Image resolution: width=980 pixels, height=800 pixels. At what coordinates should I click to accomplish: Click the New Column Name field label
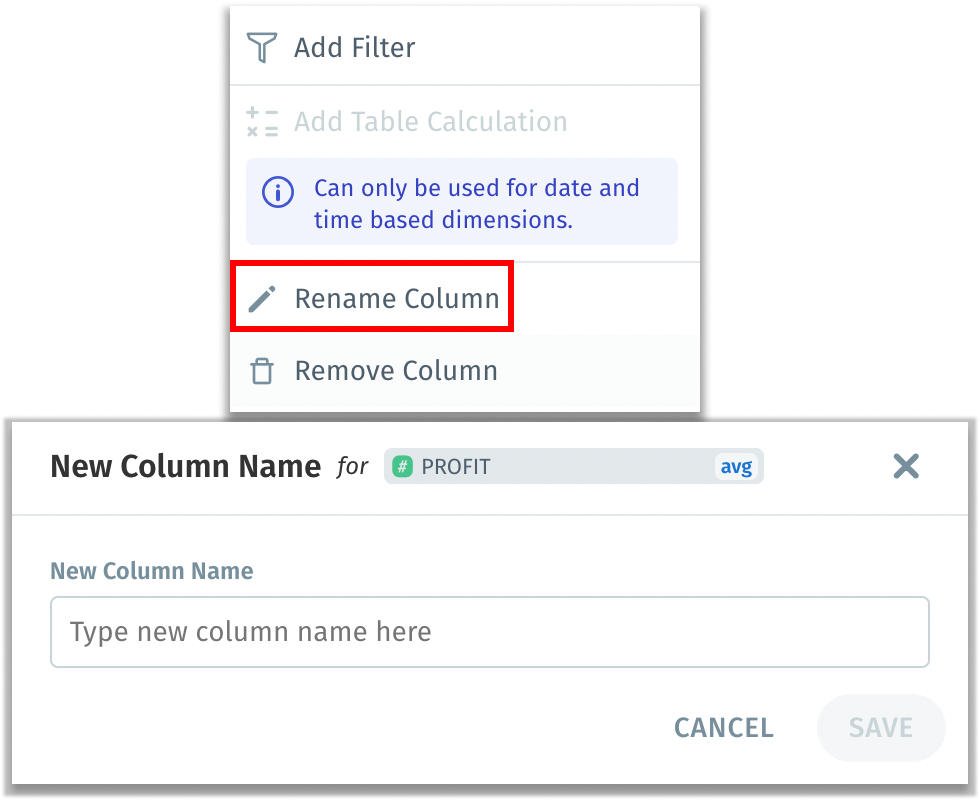[x=151, y=571]
